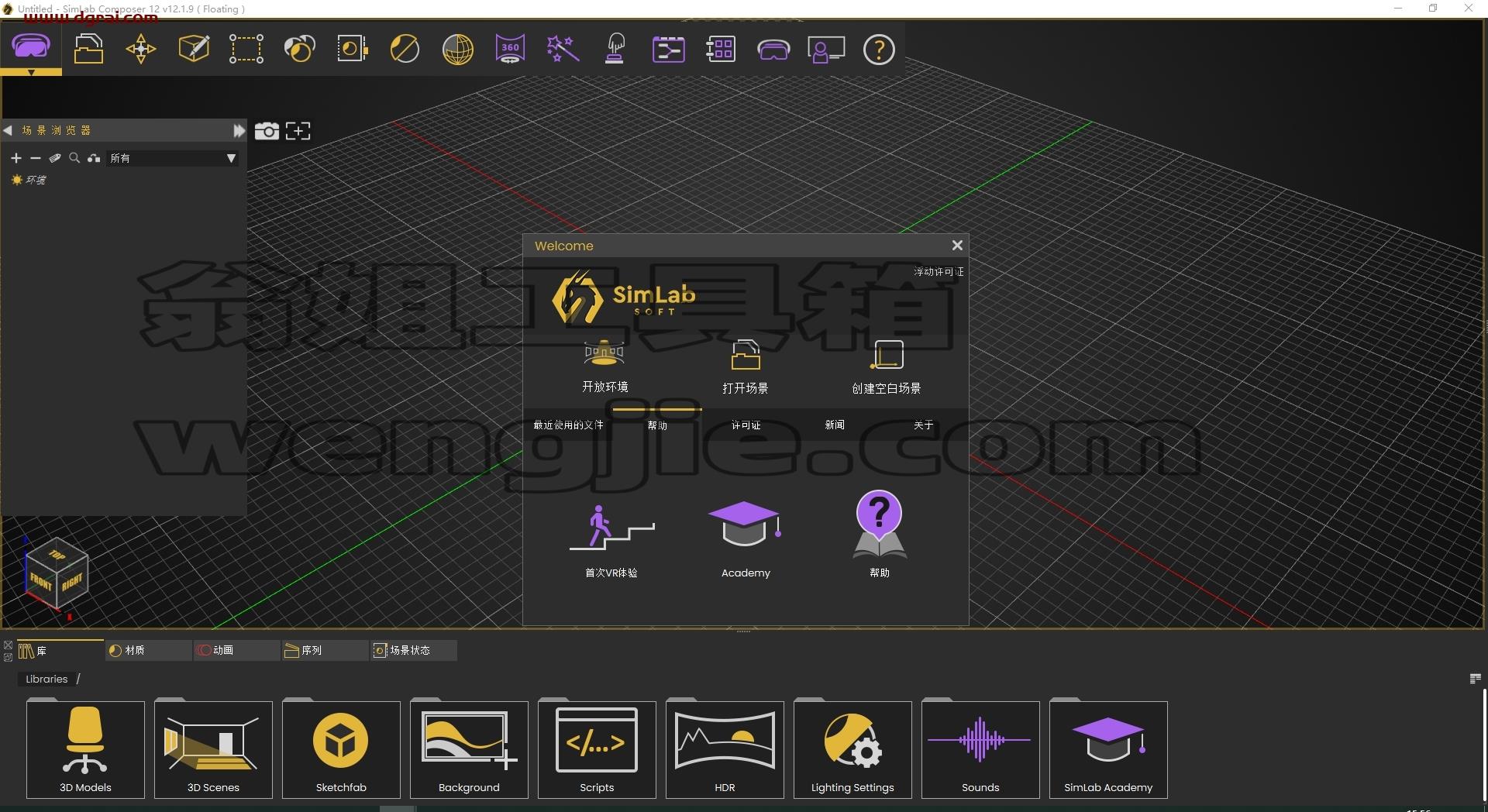
Task: Open the question mark help toolbar icon
Action: [x=879, y=50]
